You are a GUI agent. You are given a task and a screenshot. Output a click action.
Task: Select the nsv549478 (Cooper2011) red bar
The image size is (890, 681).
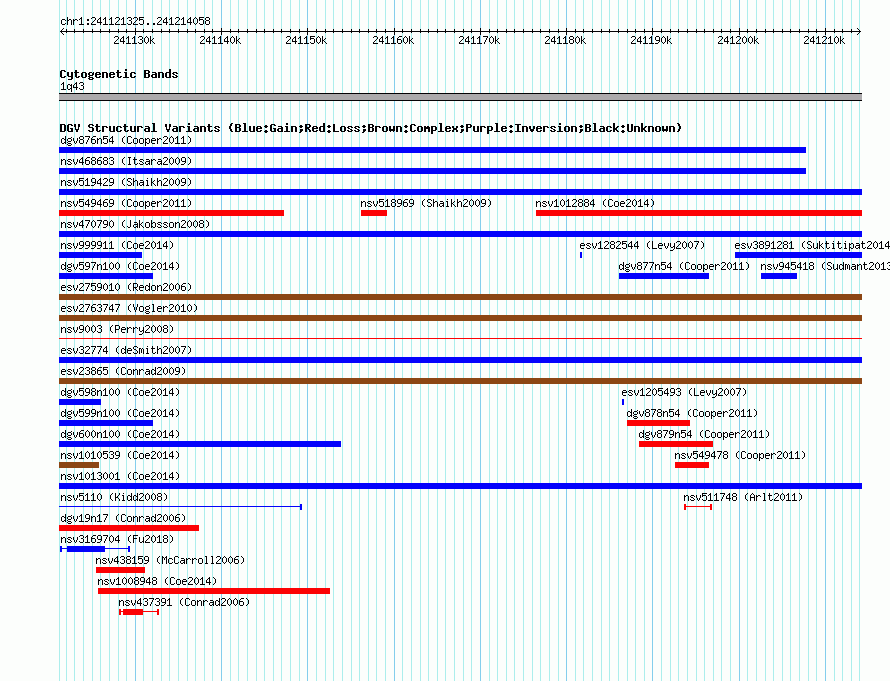692,465
